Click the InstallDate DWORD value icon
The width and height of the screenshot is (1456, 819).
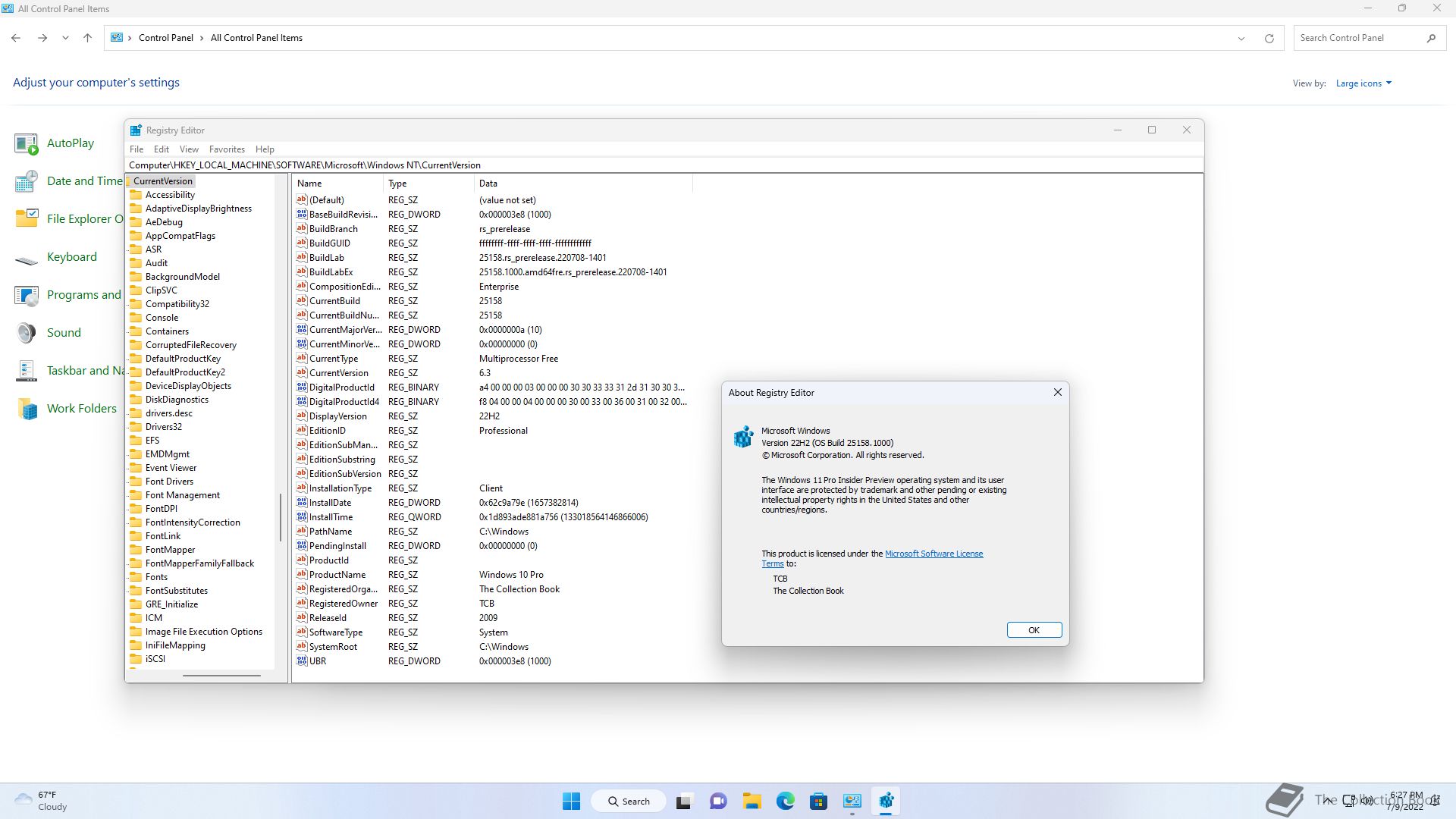click(x=302, y=502)
